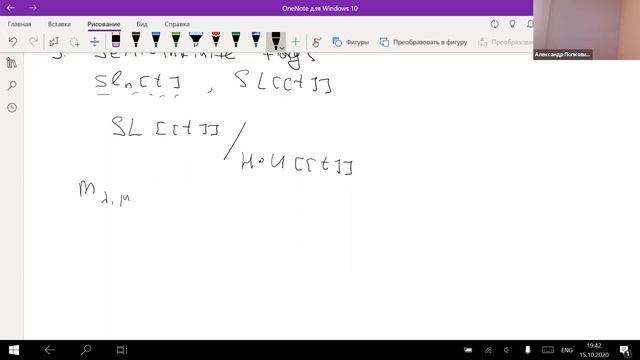Click the video thumbnail of Александр
Image resolution: width=640 pixels, height=360 pixels.
tap(587, 29)
